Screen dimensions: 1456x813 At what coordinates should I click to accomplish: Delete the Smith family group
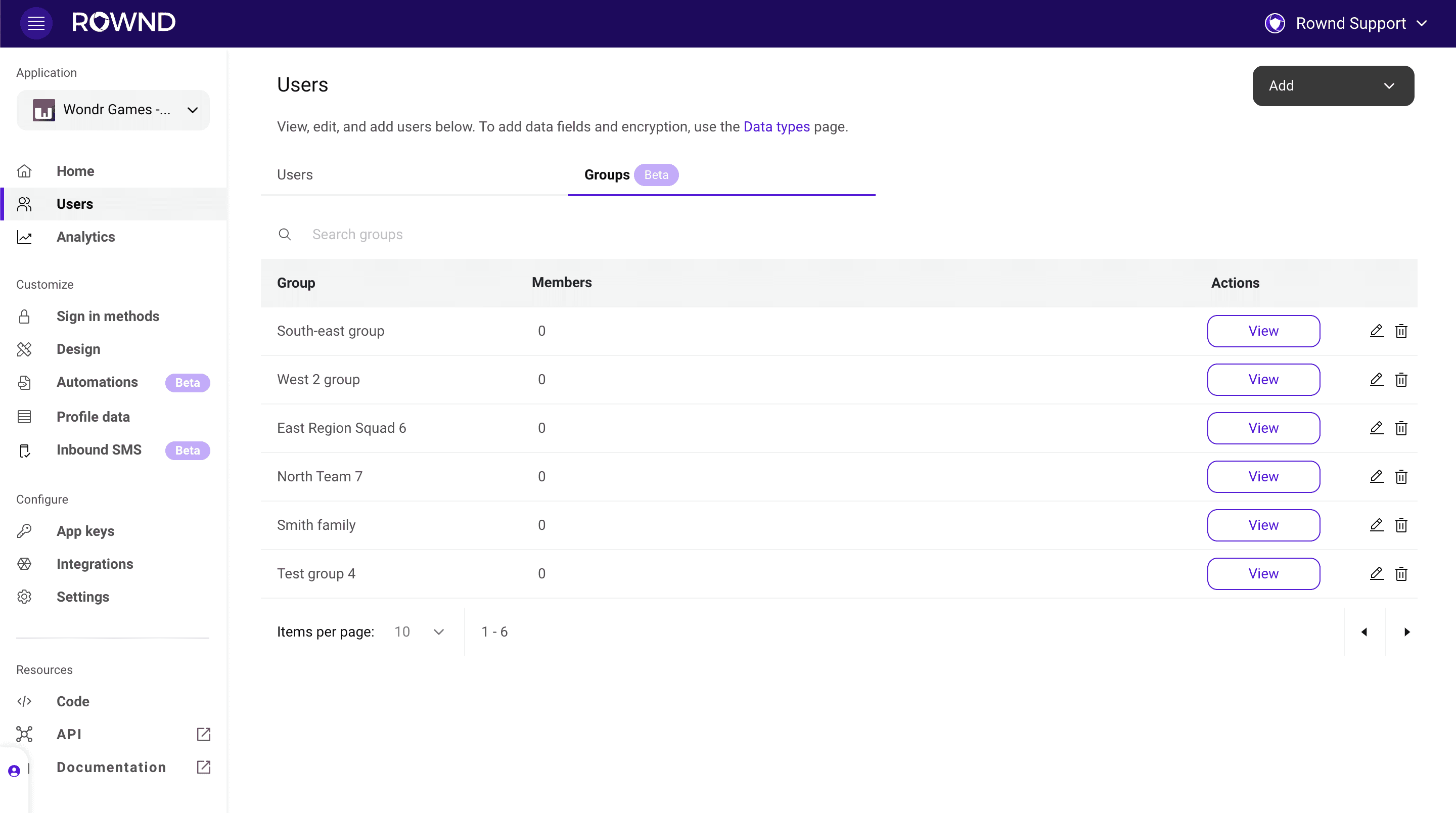1400,525
